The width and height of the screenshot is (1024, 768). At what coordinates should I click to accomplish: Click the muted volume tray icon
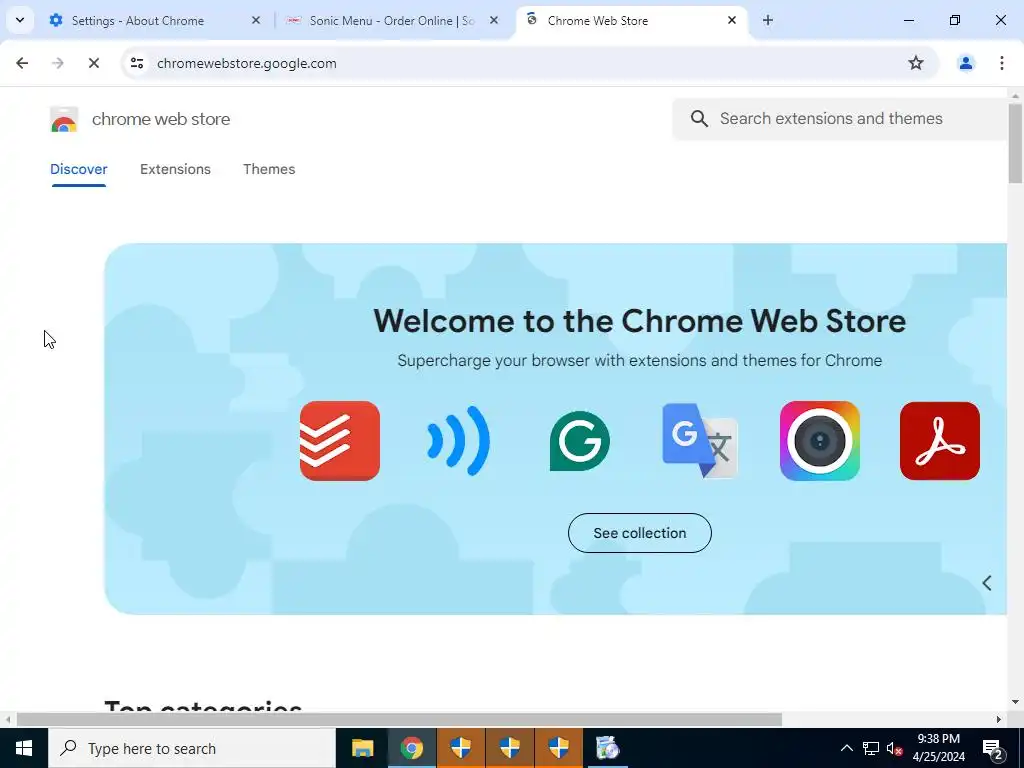coord(894,748)
